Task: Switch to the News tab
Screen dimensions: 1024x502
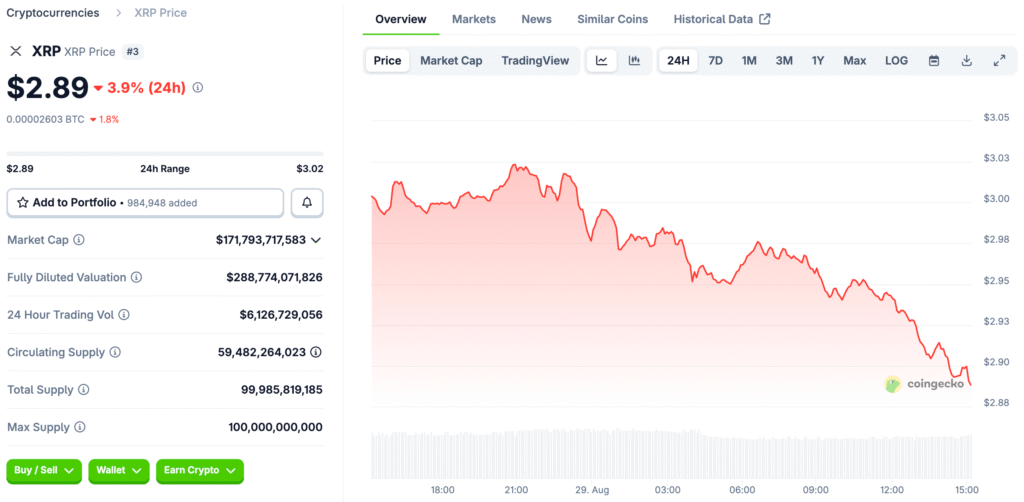Action: click(536, 19)
